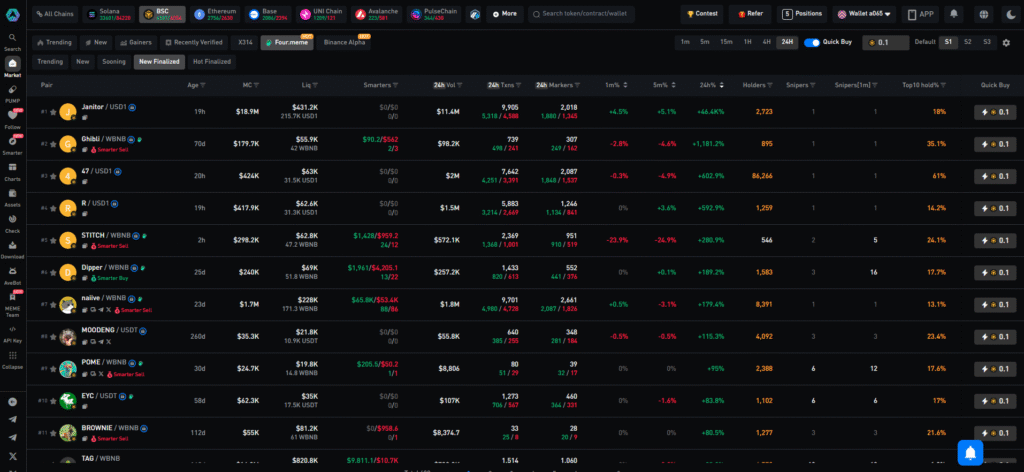Open the language globe icon
Screen dimensions: 1024x472
tap(984, 14)
